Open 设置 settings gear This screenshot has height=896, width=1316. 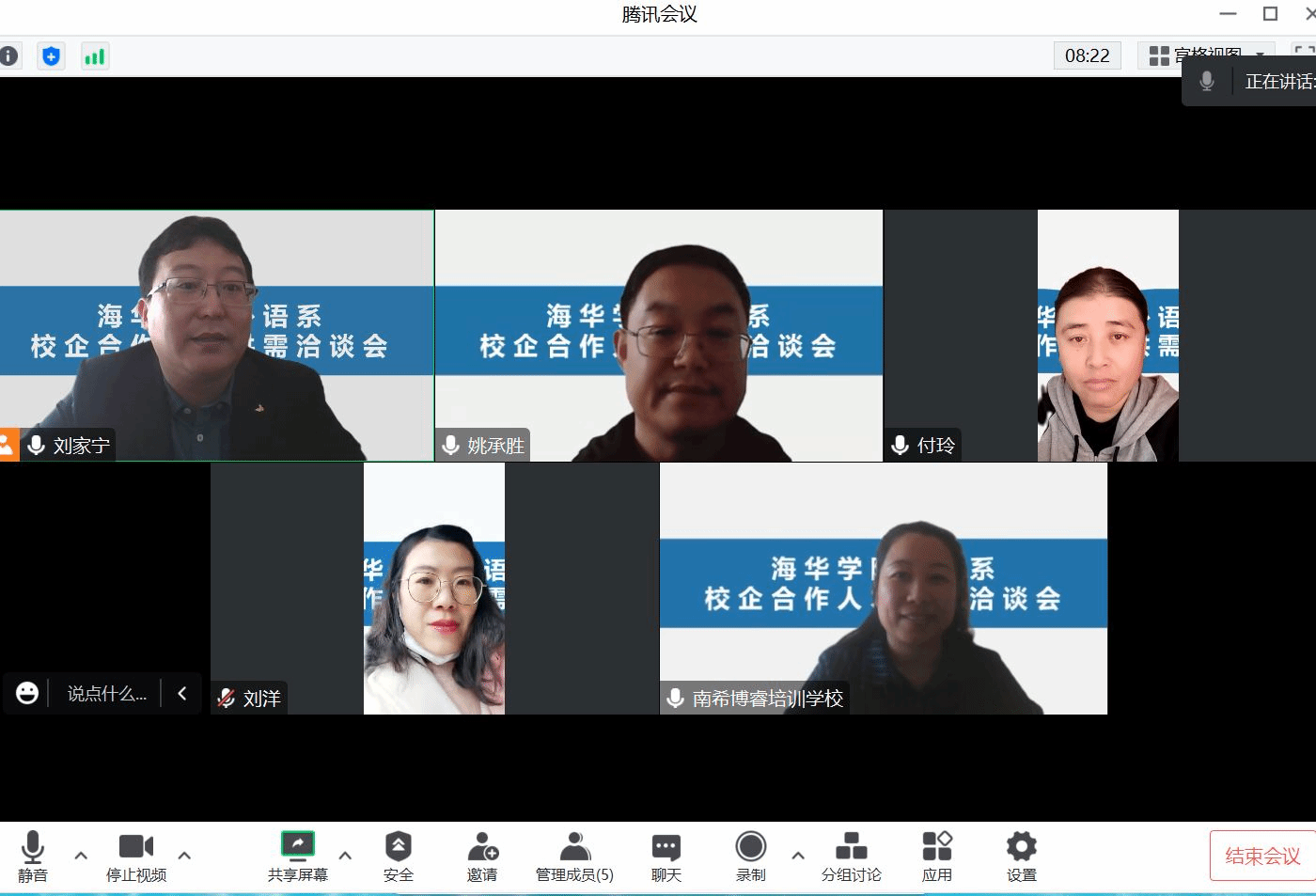coord(1021,856)
